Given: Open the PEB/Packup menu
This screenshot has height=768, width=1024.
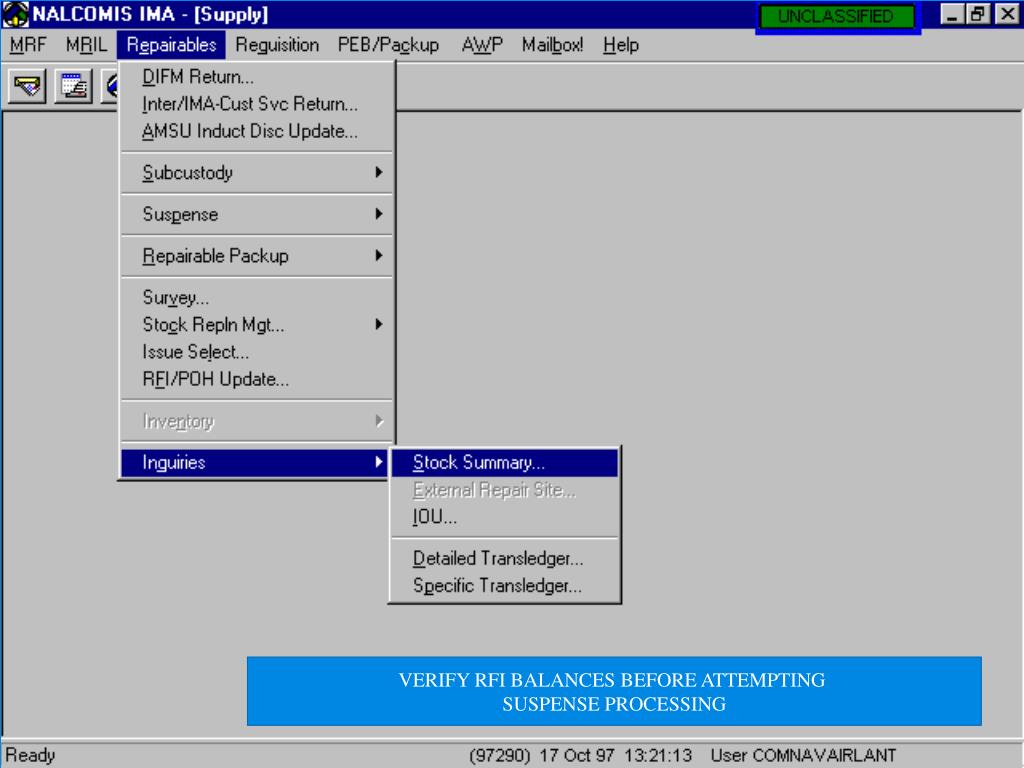Looking at the screenshot, I should pyautogui.click(x=389, y=45).
